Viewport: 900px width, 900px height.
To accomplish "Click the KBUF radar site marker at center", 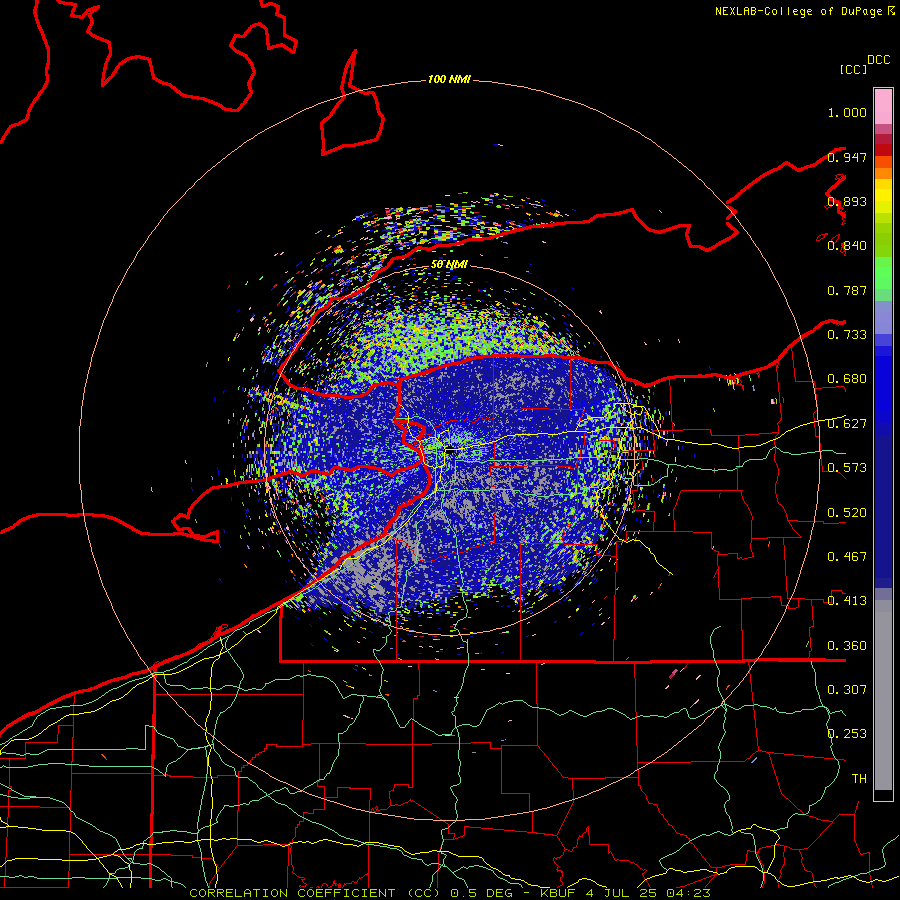I will (451, 450).
